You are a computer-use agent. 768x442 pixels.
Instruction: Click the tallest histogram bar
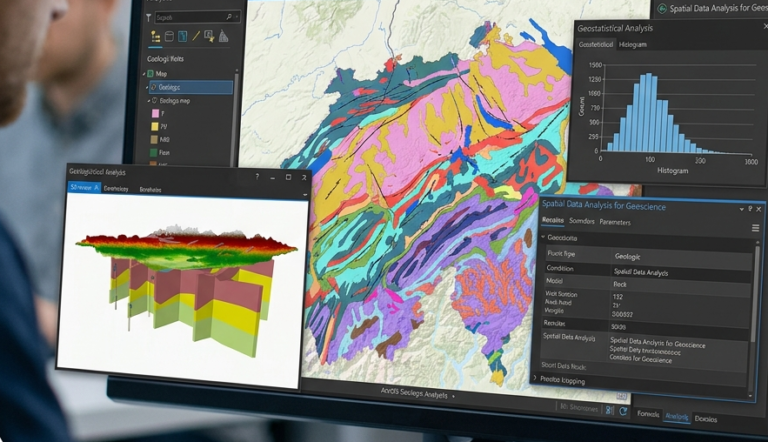[x=649, y=112]
